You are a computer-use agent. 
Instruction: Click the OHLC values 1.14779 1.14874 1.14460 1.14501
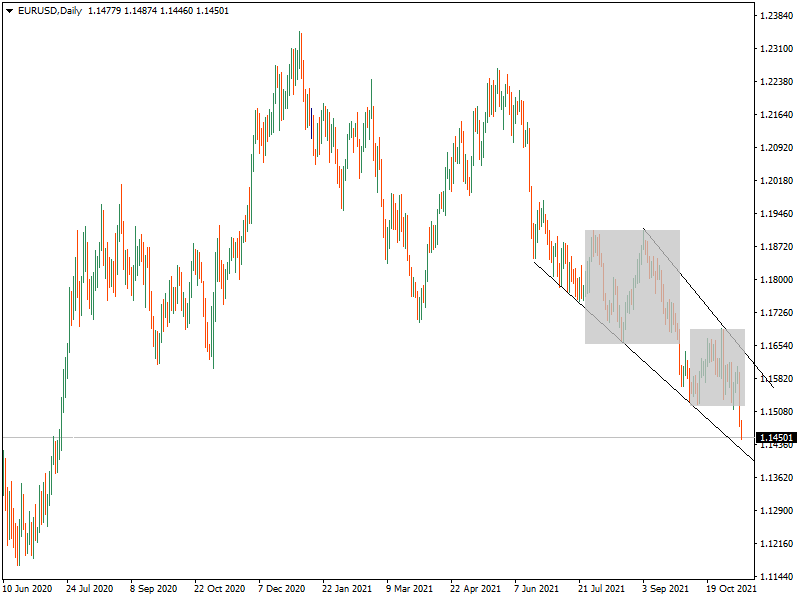(158, 11)
